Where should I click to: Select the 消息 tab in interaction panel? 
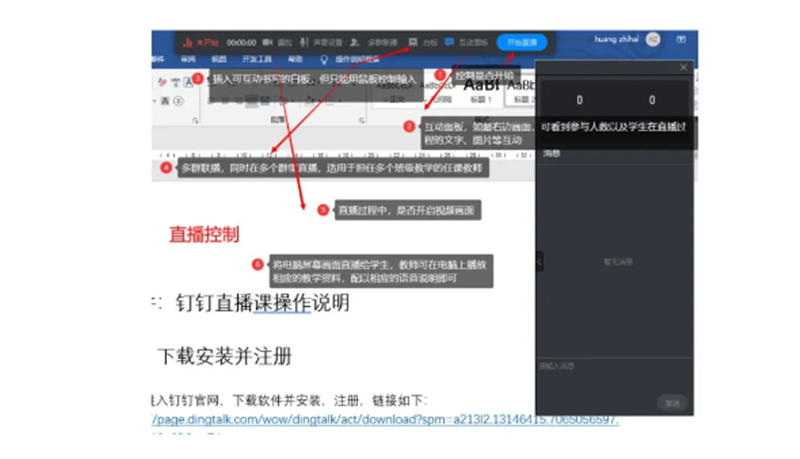551,154
